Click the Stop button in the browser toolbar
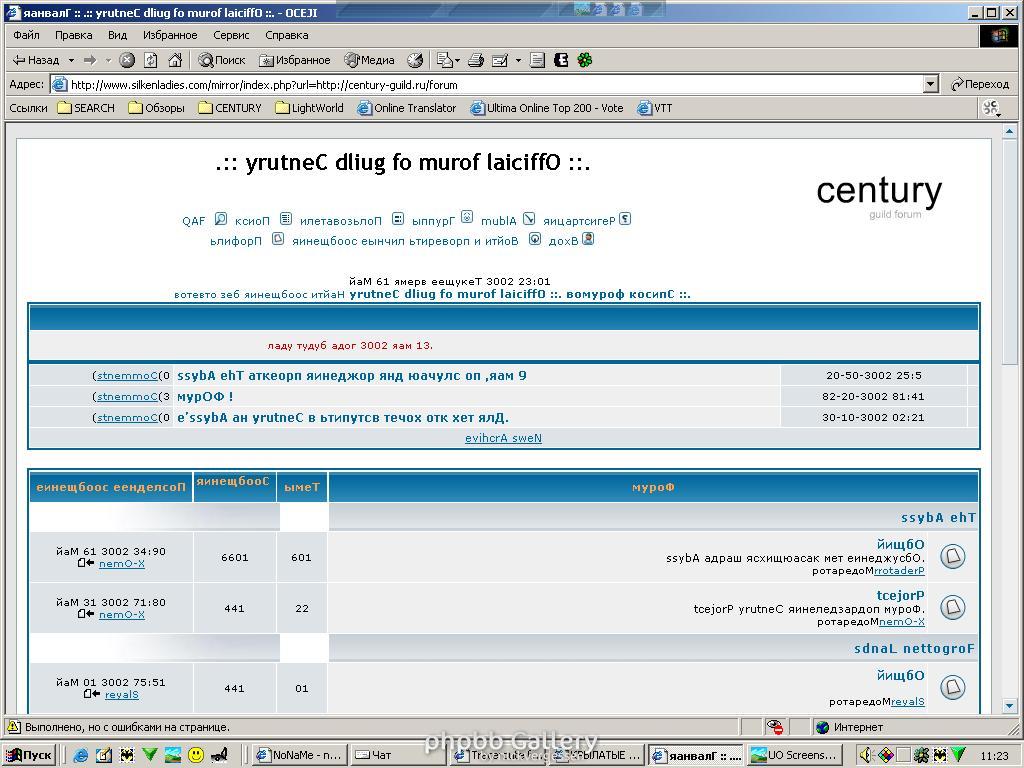The width and height of the screenshot is (1024, 768). [127, 60]
